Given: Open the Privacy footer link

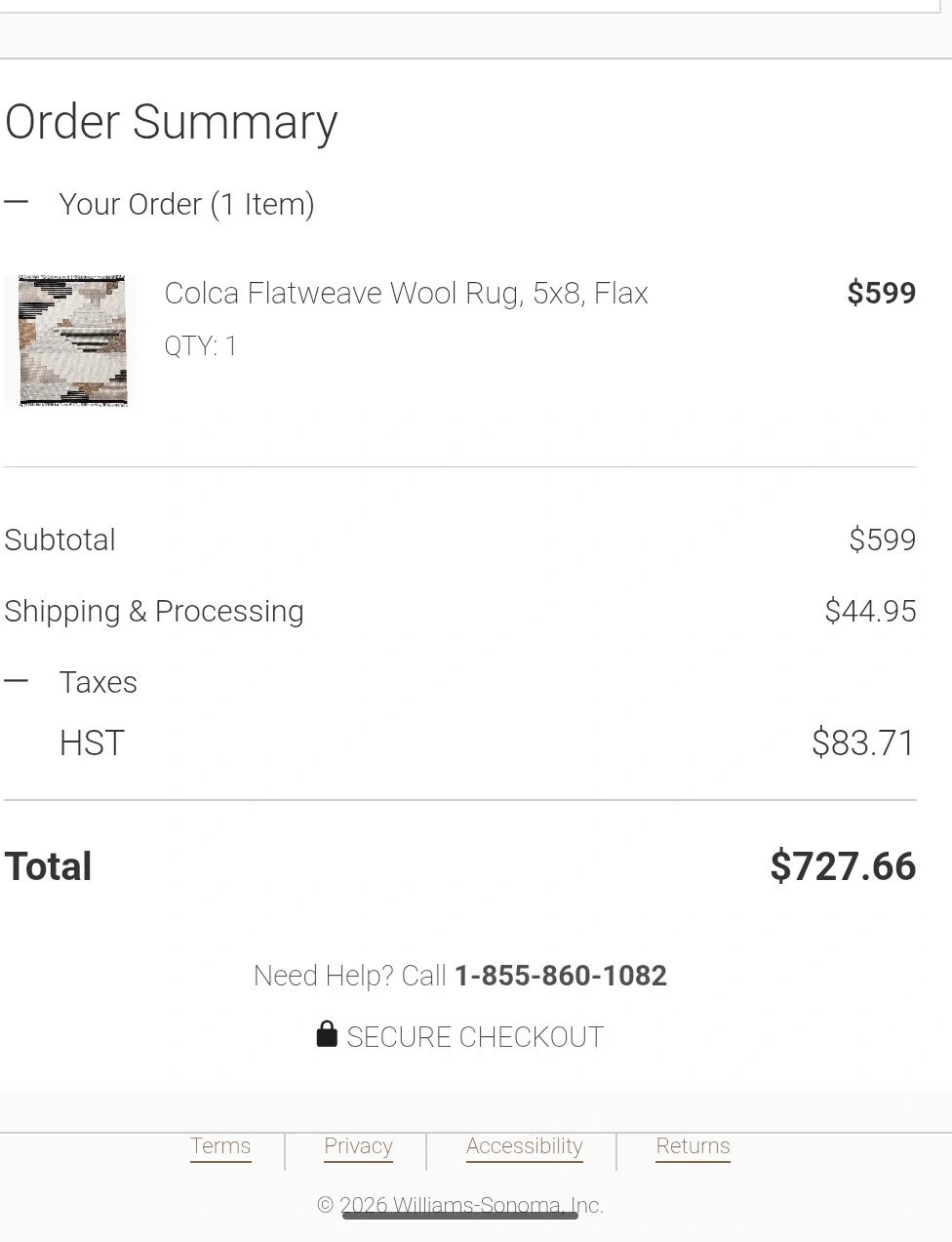Looking at the screenshot, I should coord(358,1146).
